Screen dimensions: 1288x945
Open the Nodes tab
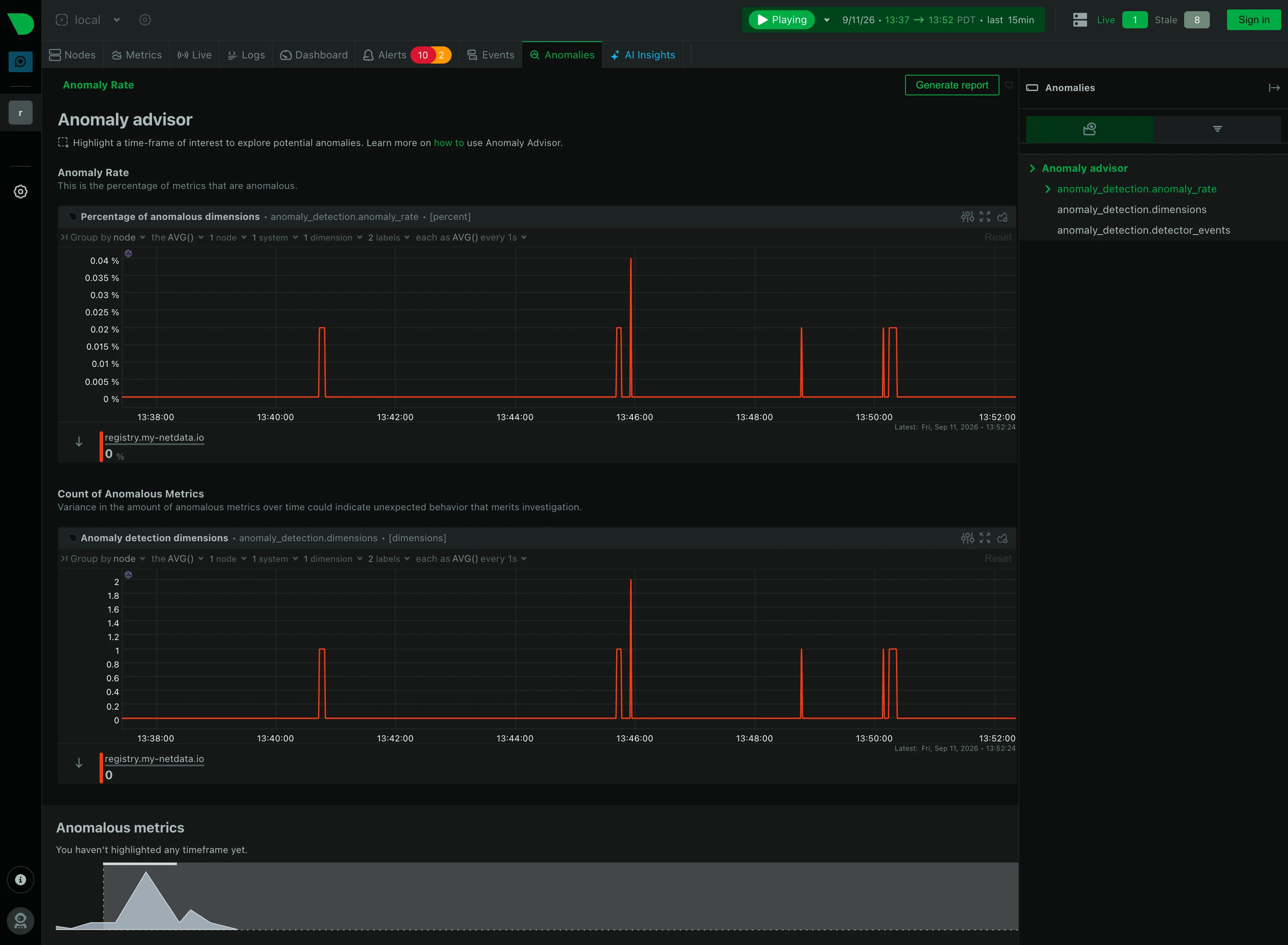click(x=73, y=55)
